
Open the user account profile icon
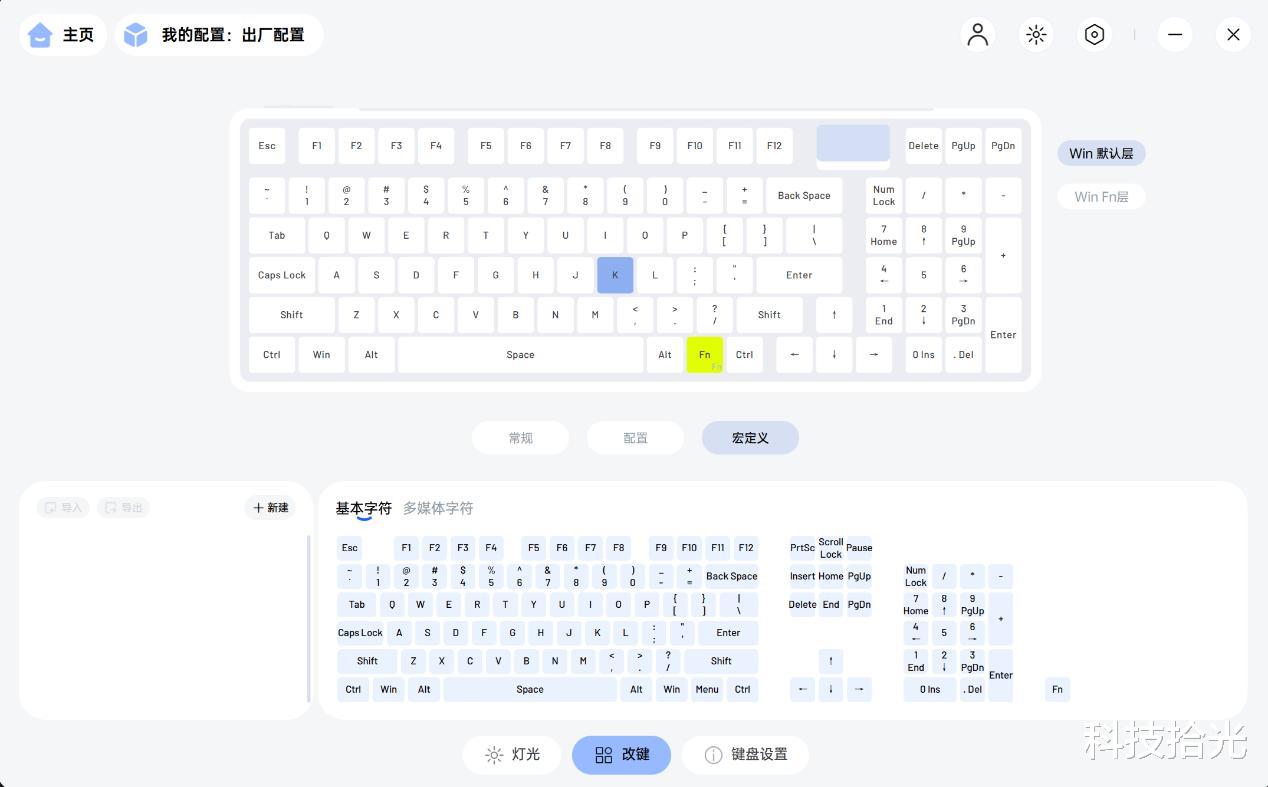pyautogui.click(x=977, y=35)
